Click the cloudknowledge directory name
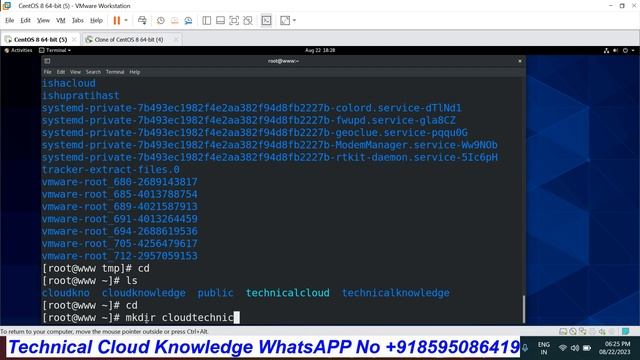This screenshot has height=360, width=640. point(144,293)
